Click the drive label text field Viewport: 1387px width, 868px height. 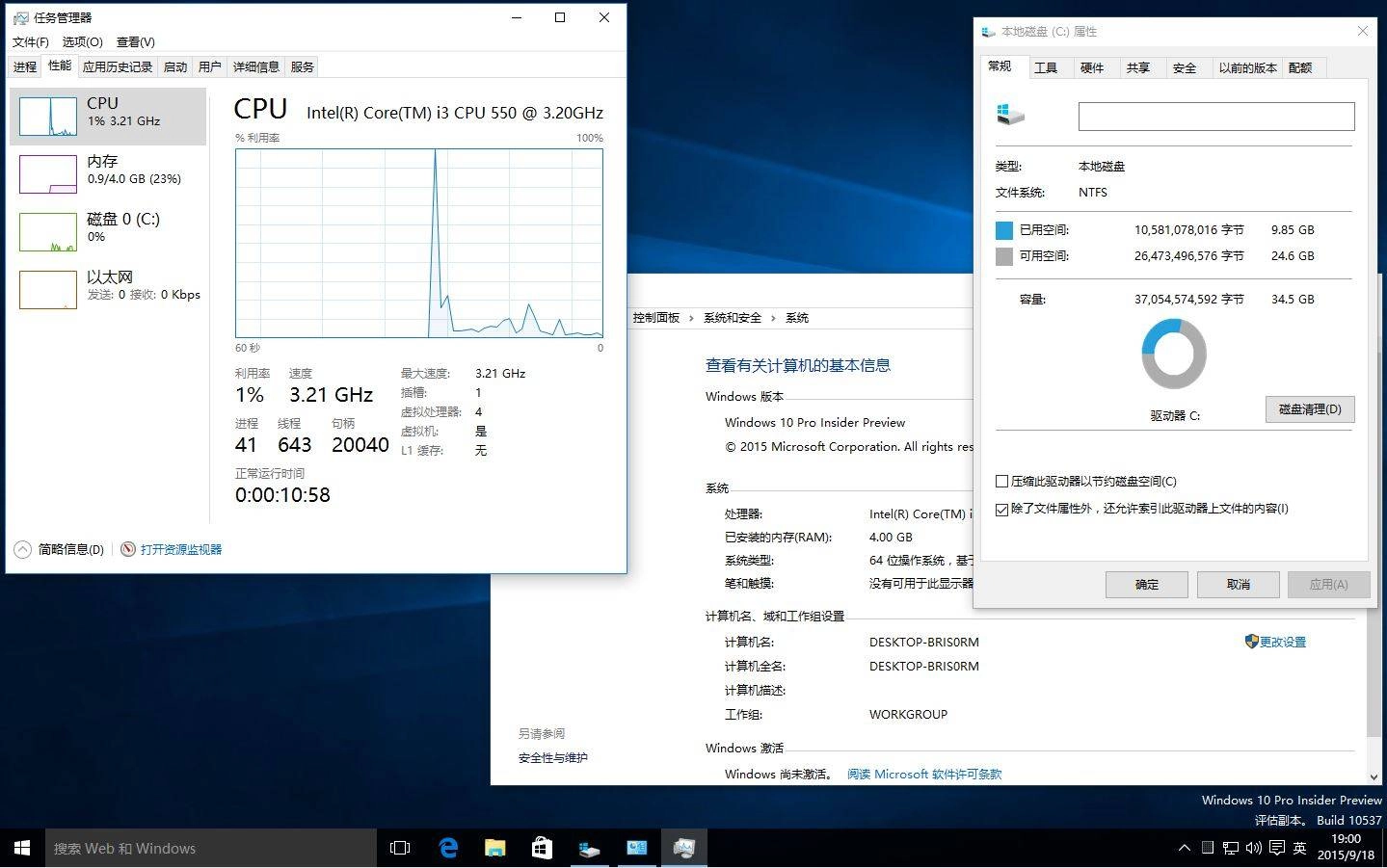[1216, 117]
